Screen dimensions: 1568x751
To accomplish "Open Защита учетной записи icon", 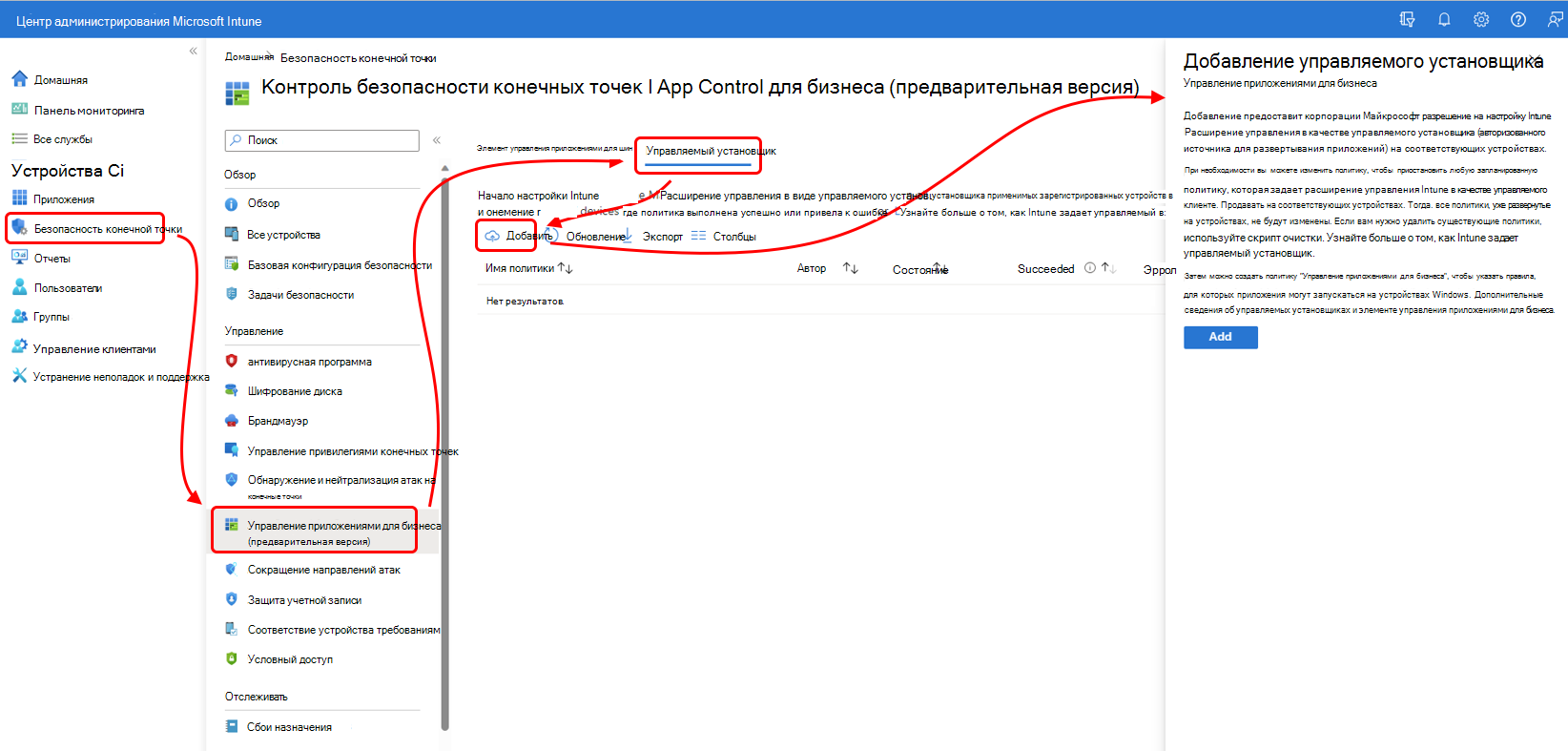I will (x=231, y=599).
